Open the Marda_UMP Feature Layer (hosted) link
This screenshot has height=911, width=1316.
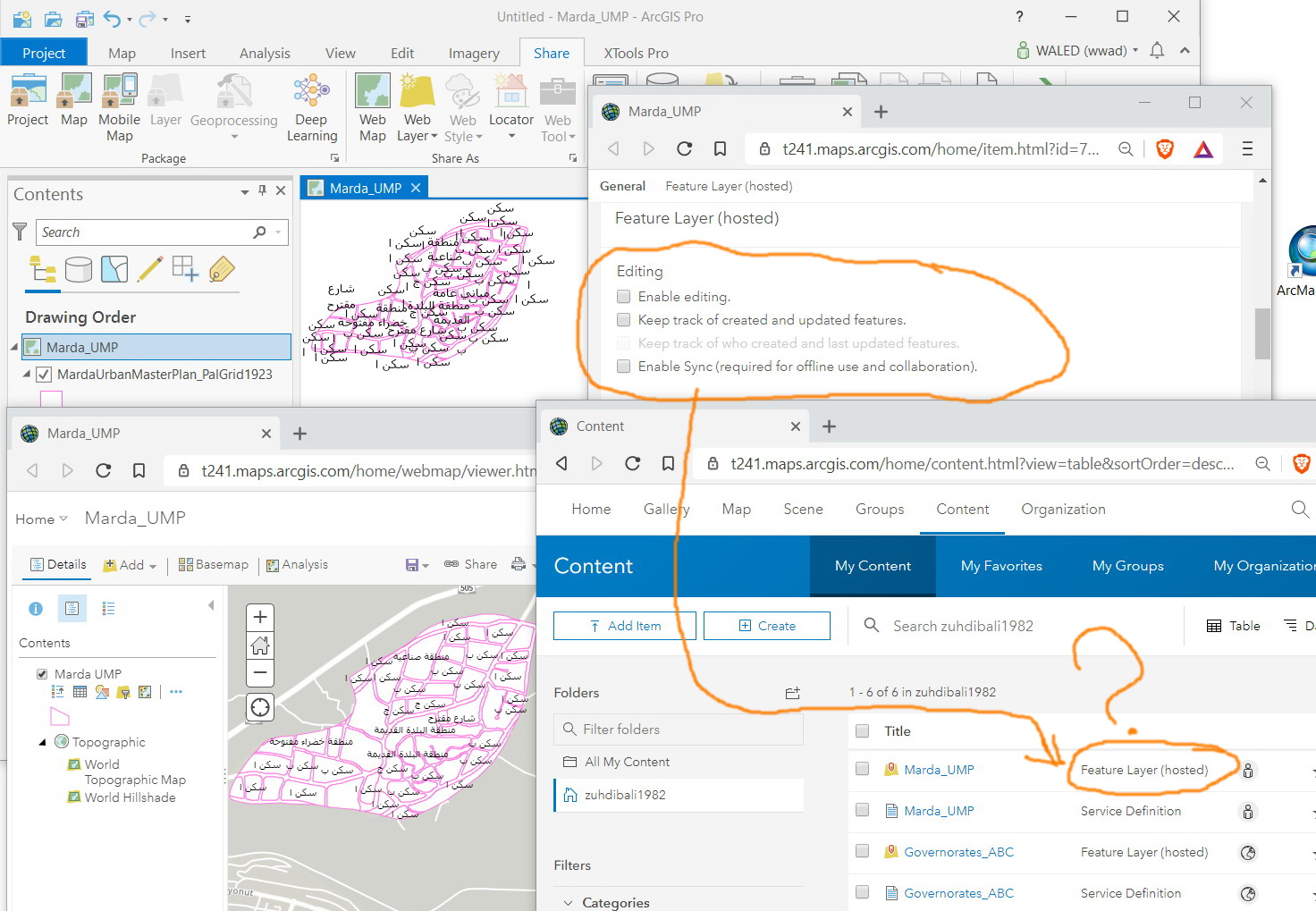[939, 769]
